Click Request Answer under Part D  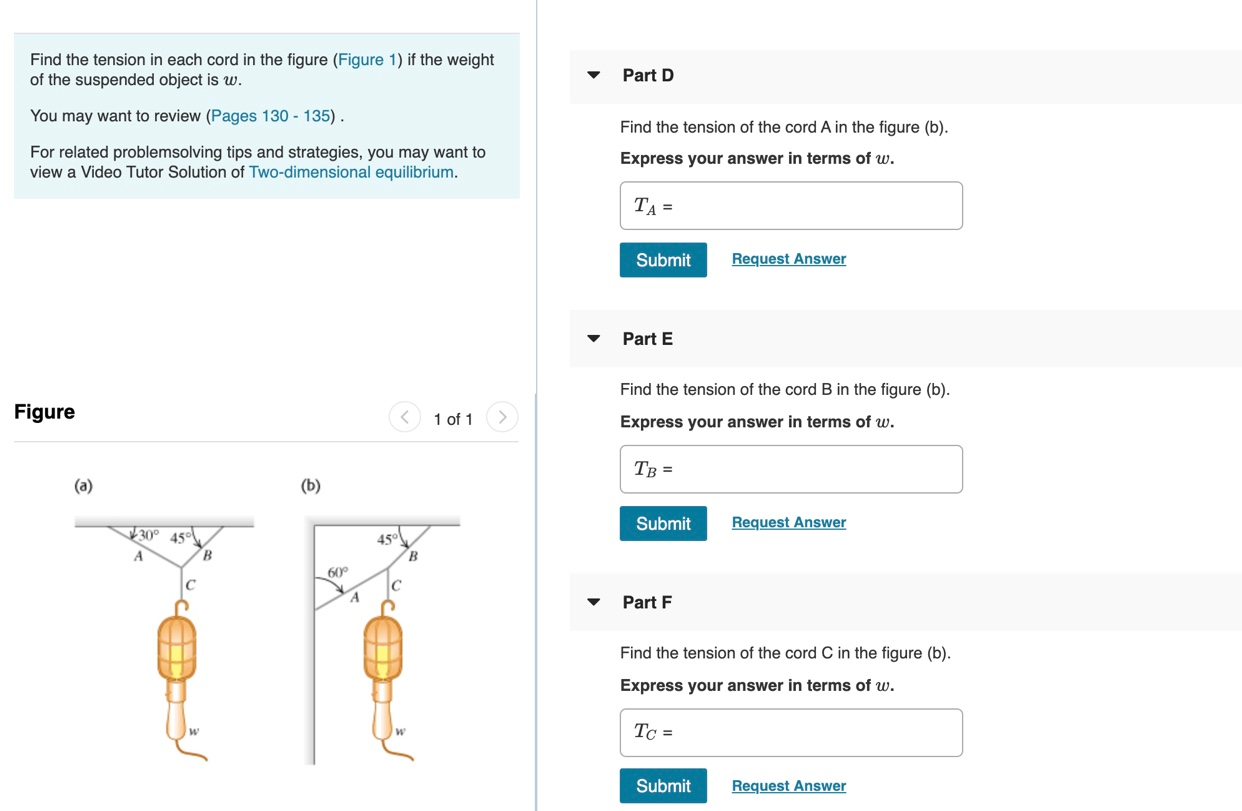coord(788,258)
